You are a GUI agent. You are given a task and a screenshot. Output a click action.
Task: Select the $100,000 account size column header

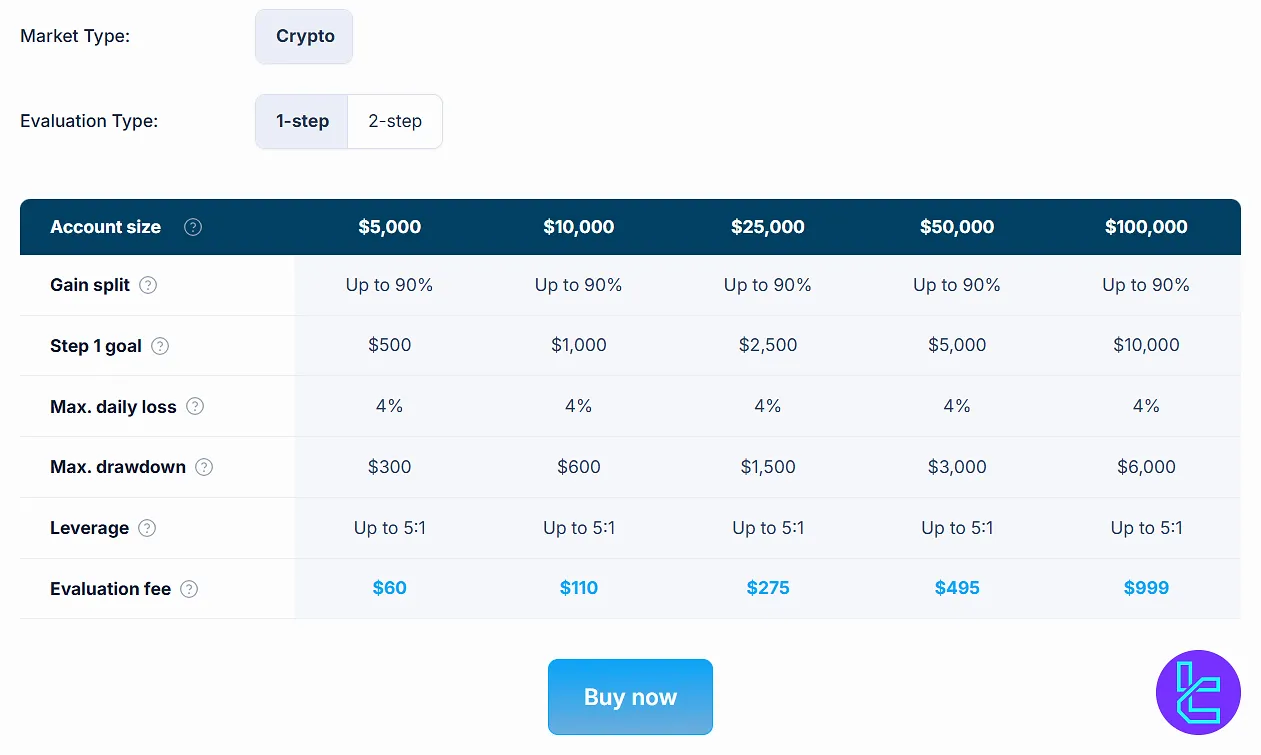[x=1146, y=227]
